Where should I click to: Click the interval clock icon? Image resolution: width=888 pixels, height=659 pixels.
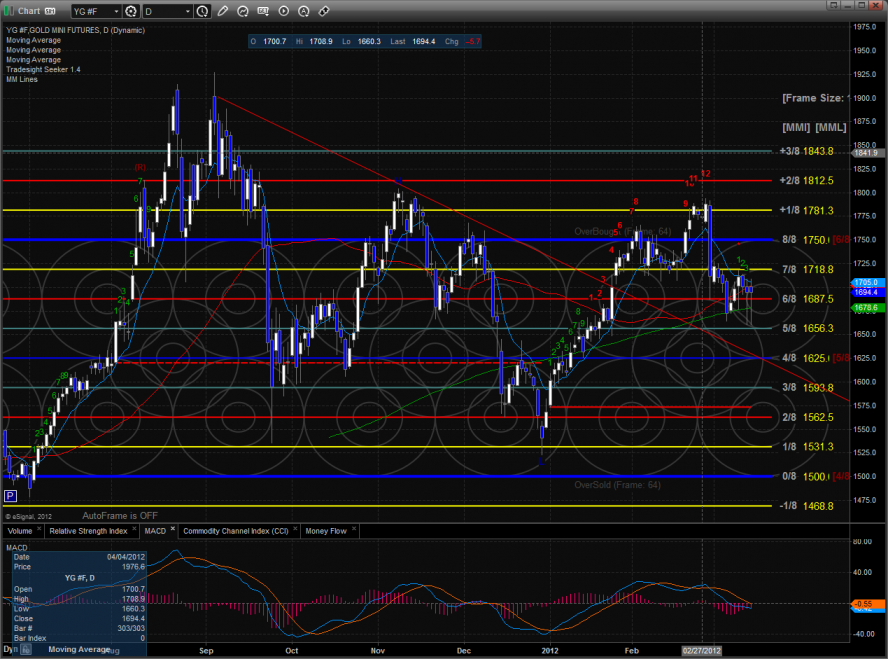[203, 11]
